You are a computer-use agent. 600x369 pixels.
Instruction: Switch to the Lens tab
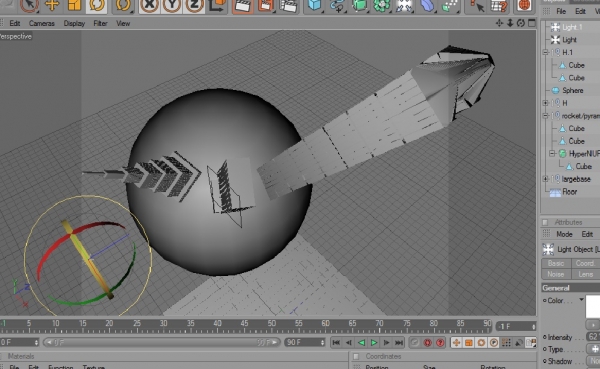585,274
